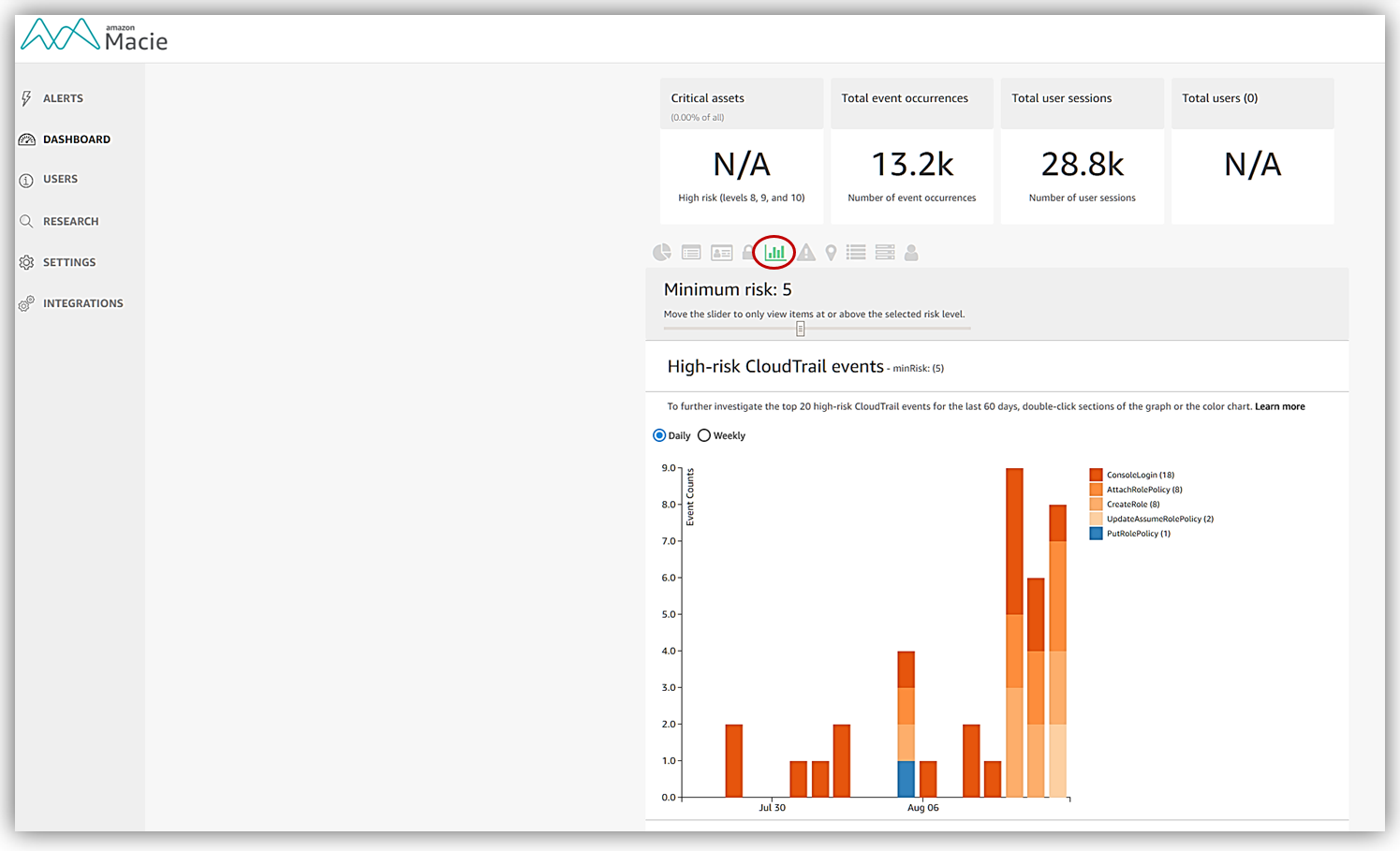The image size is (1400, 851).
Task: Click the minimum risk slider handle
Action: coord(800,329)
